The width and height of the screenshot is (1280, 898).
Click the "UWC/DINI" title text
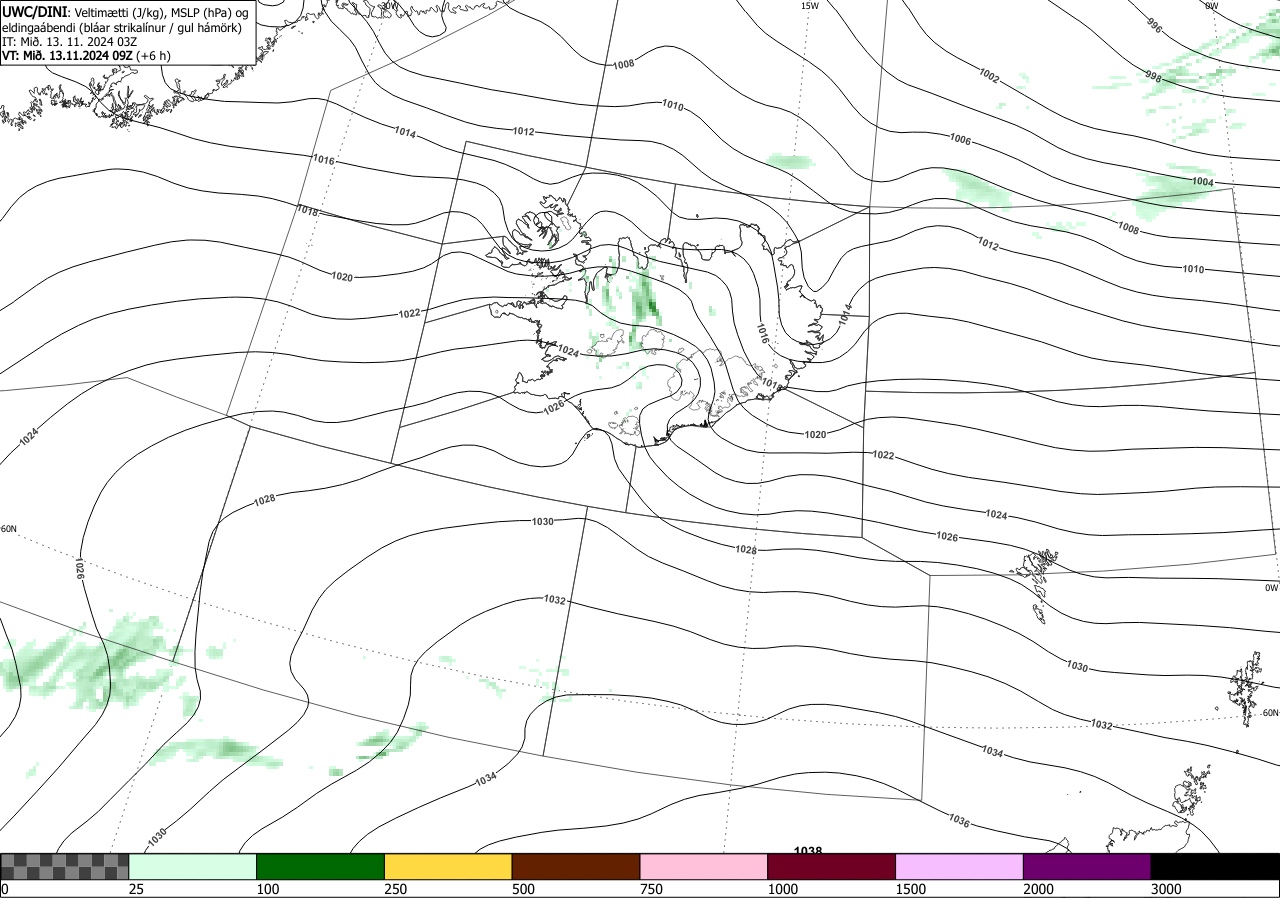pos(35,11)
